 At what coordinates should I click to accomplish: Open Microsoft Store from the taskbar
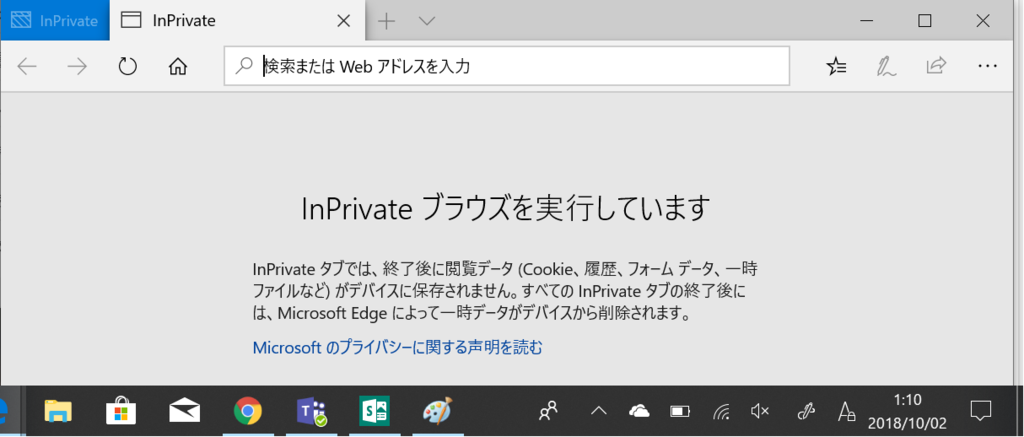coord(121,411)
